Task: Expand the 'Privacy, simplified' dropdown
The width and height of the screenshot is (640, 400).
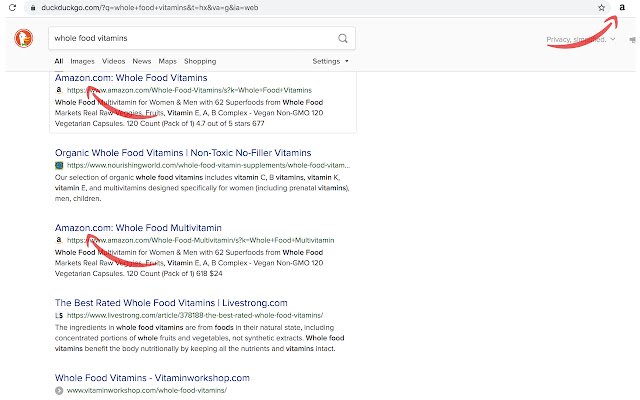Action: [581, 39]
